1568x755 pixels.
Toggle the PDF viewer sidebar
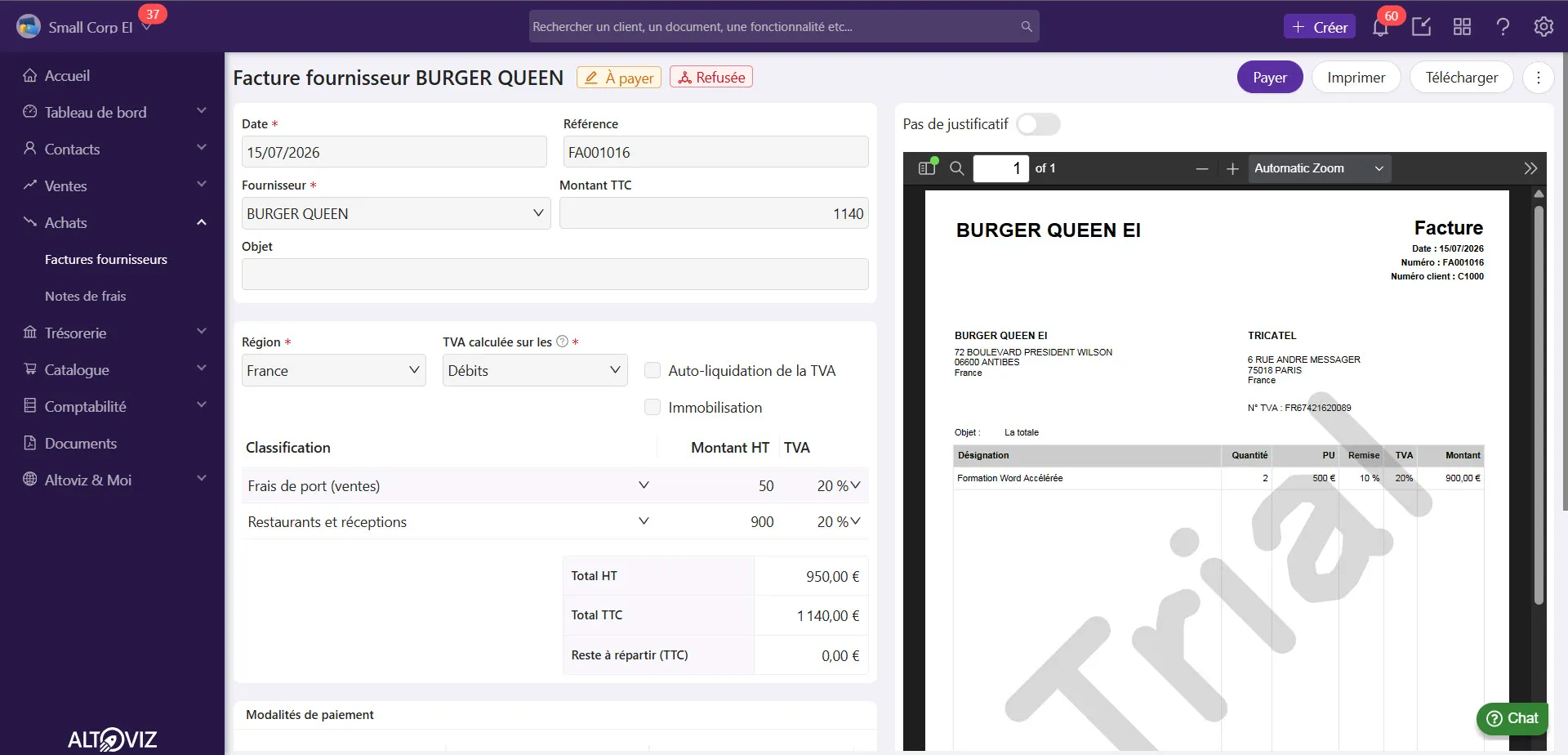click(x=927, y=168)
